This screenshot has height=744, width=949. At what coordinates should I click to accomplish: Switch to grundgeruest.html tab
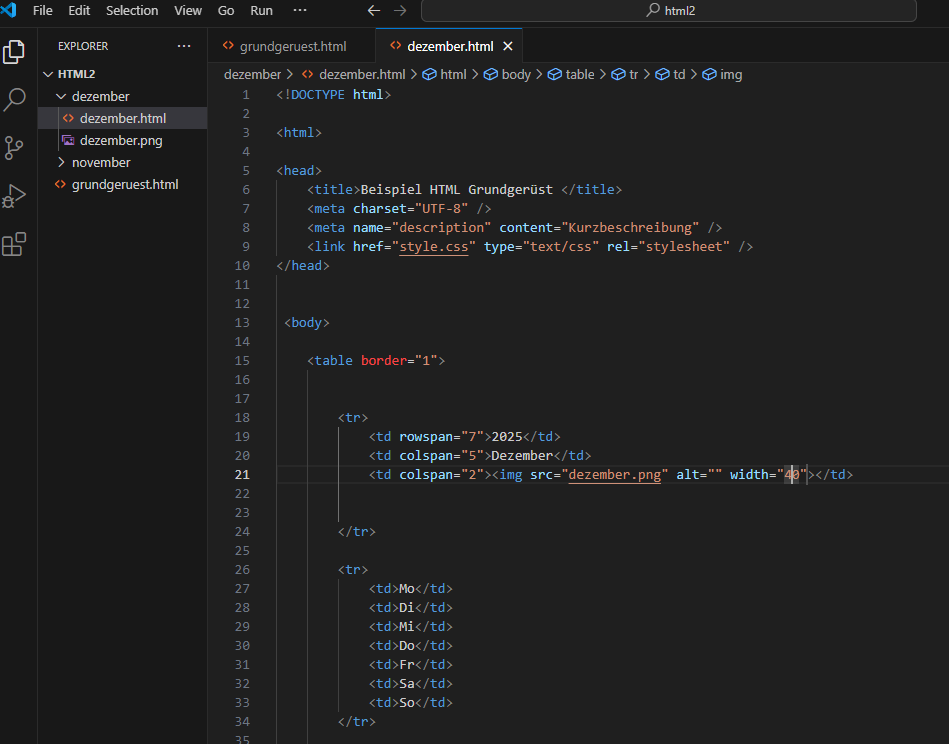[292, 46]
